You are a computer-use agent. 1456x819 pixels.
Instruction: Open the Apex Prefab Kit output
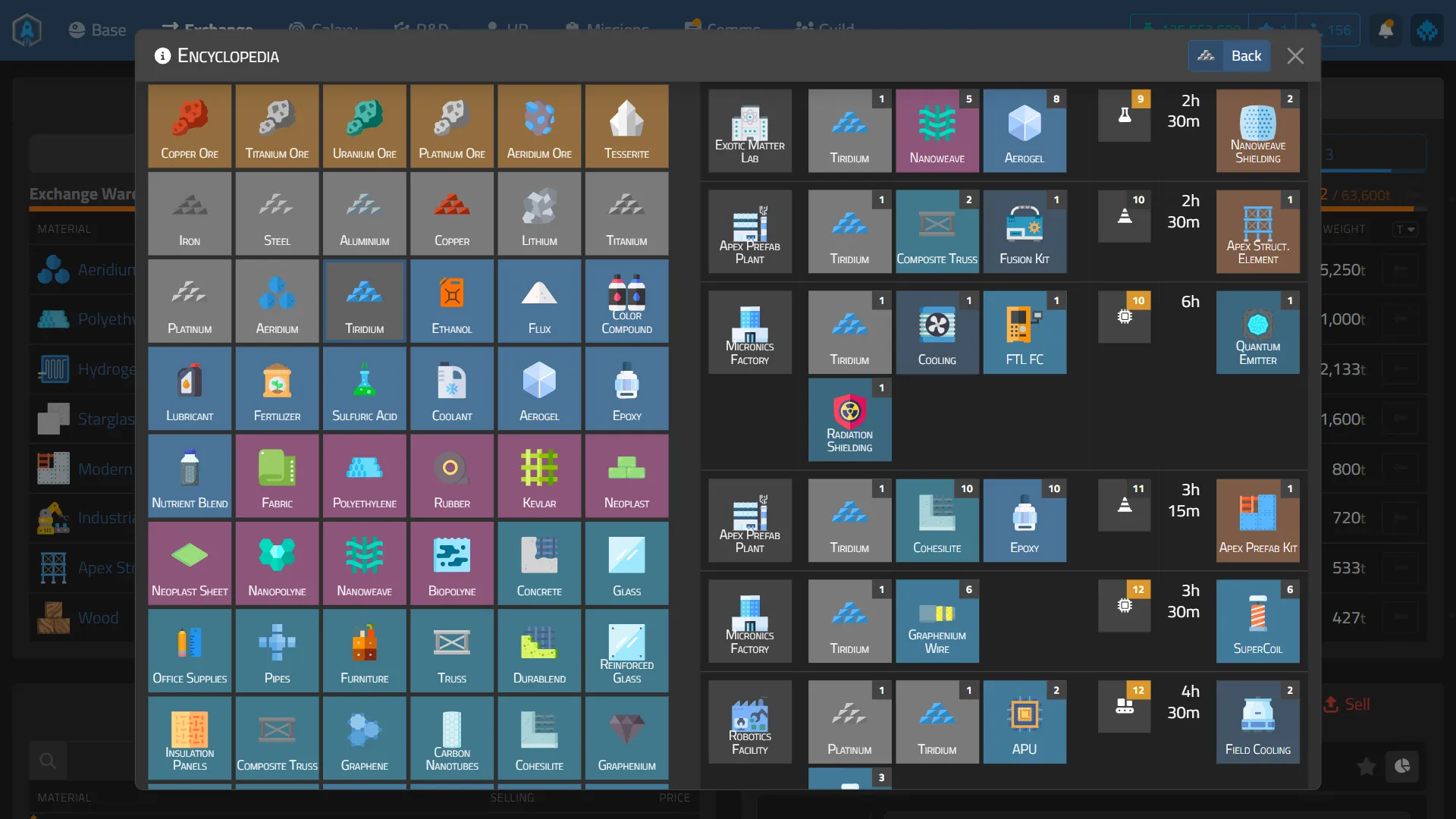pos(1257,520)
